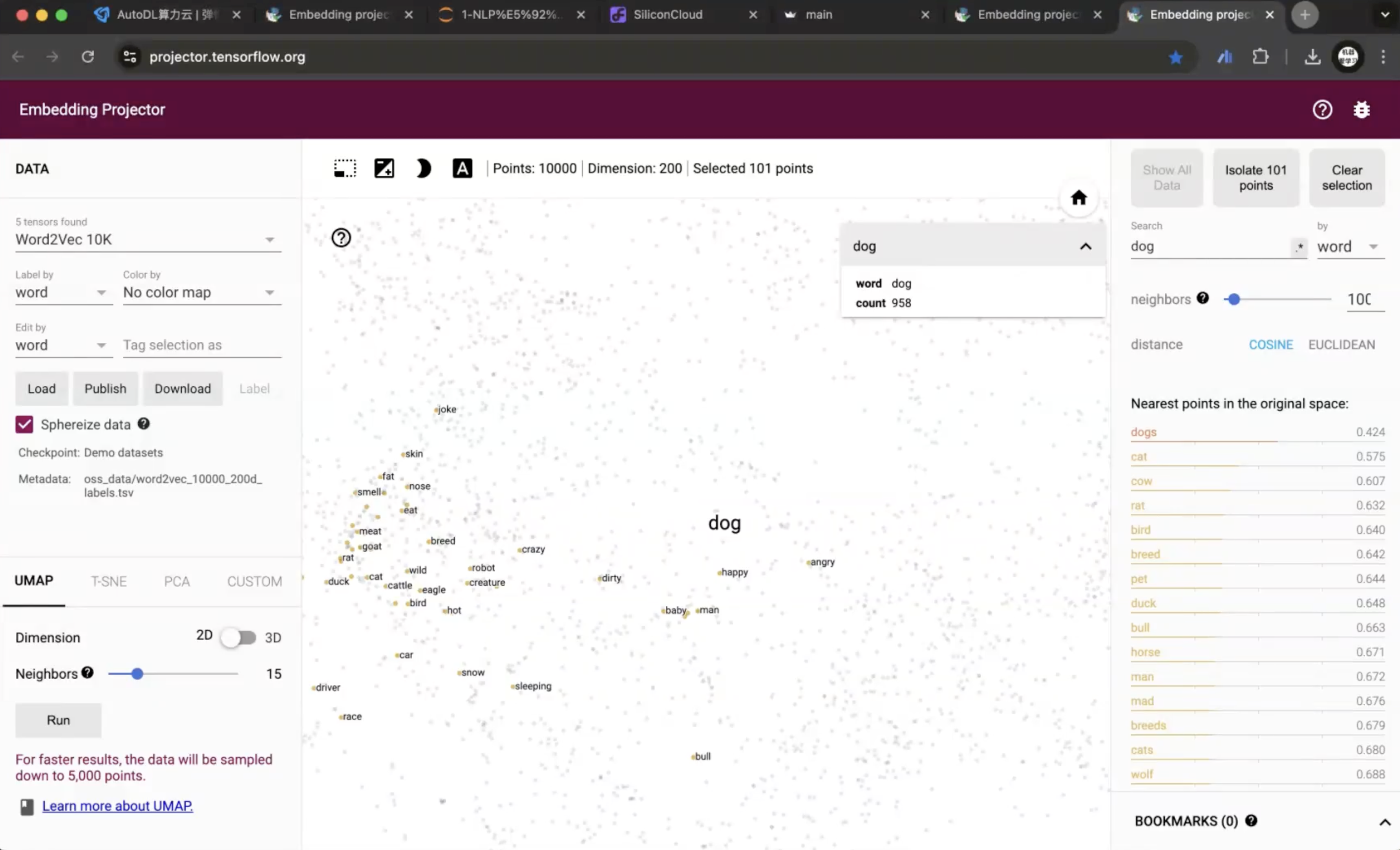
Task: Open help in the purple header
Action: pyautogui.click(x=1322, y=110)
